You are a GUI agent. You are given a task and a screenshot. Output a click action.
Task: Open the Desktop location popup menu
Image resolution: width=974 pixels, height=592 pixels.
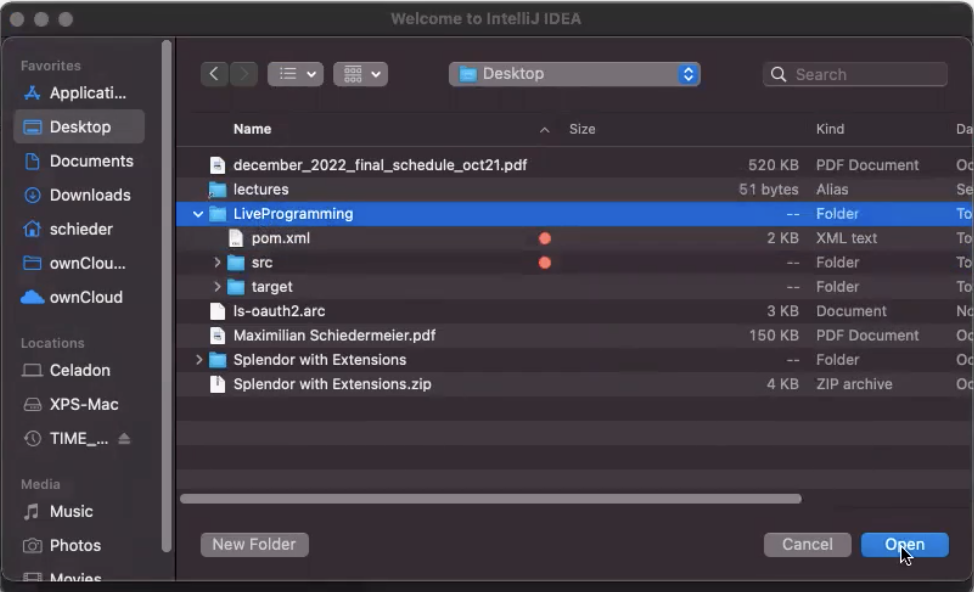(575, 74)
